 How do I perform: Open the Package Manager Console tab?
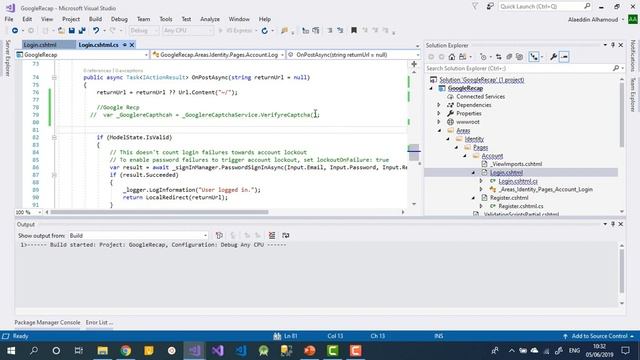[x=47, y=322]
